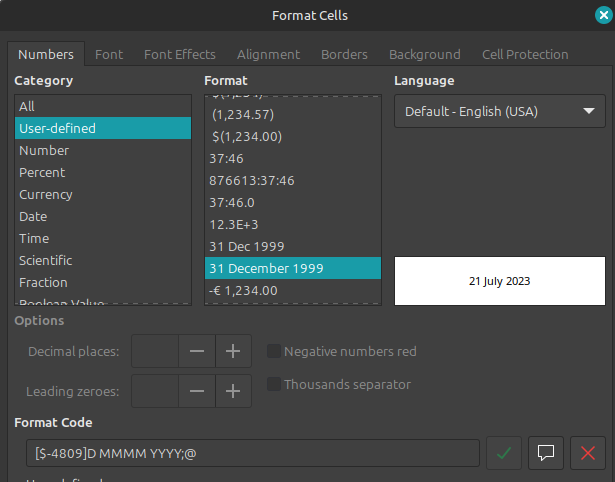The height and width of the screenshot is (482, 615).
Task: Choose the Date category in list
Action: [x=33, y=216]
